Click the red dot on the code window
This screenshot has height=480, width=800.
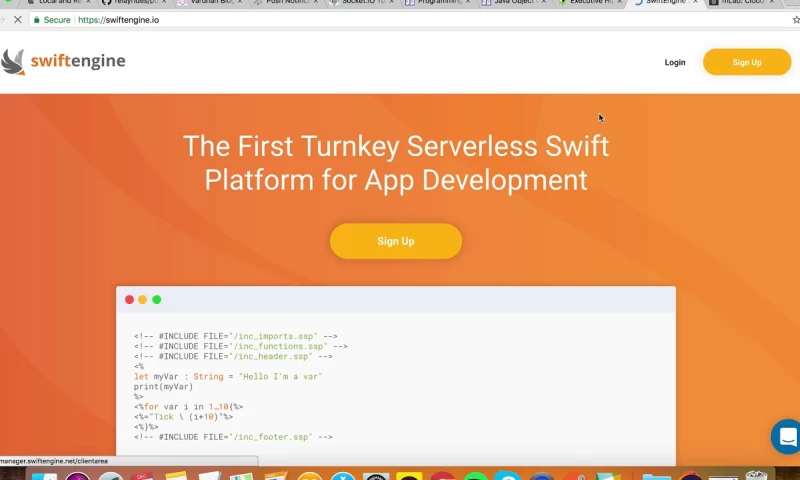[129, 300]
